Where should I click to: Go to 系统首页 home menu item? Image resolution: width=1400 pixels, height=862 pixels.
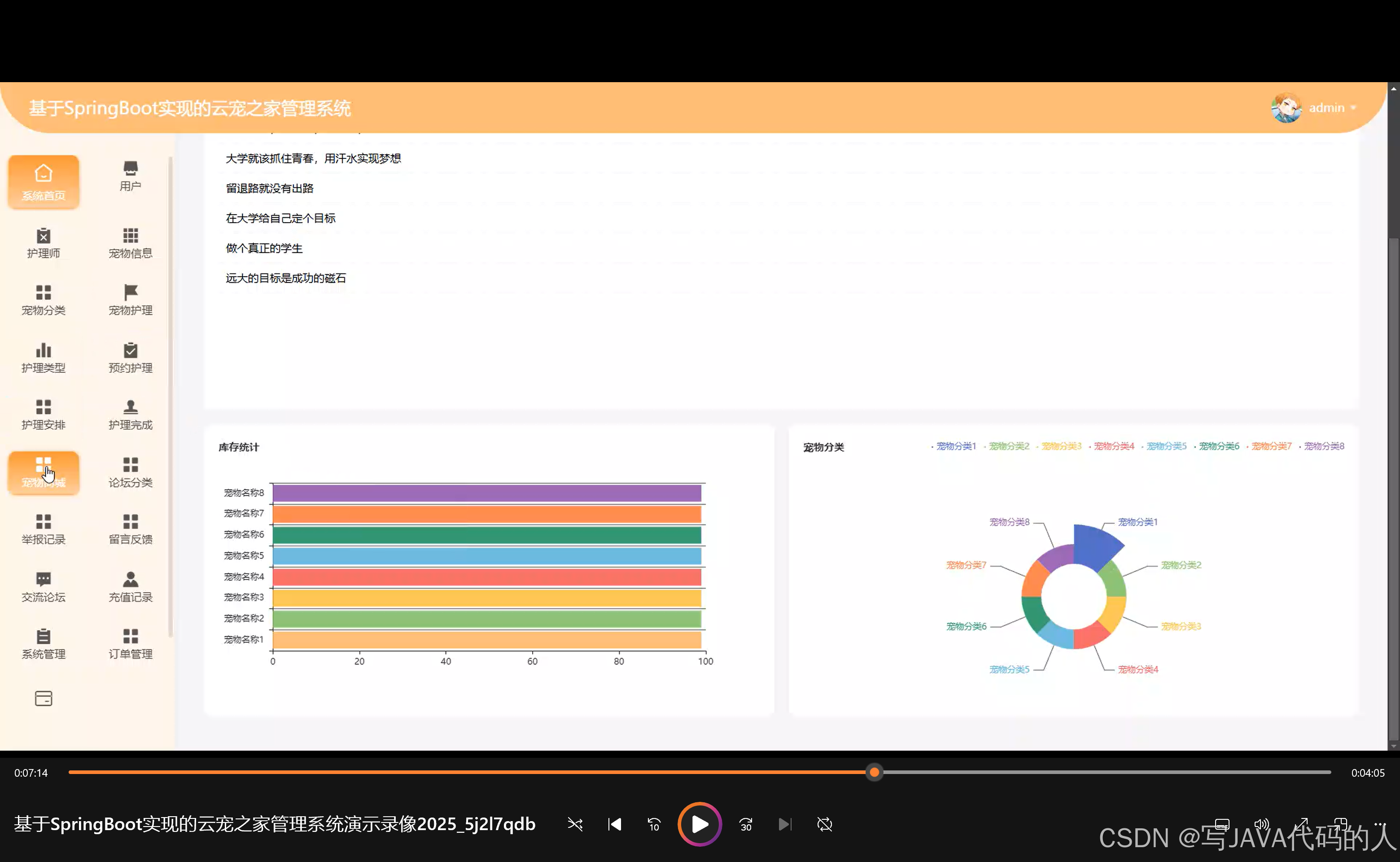coord(44,182)
